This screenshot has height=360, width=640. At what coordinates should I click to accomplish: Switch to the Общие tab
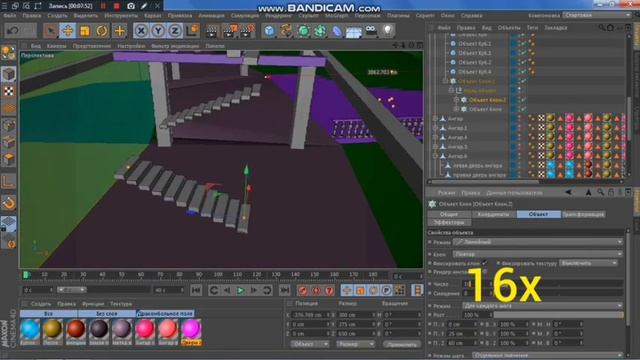click(x=449, y=214)
